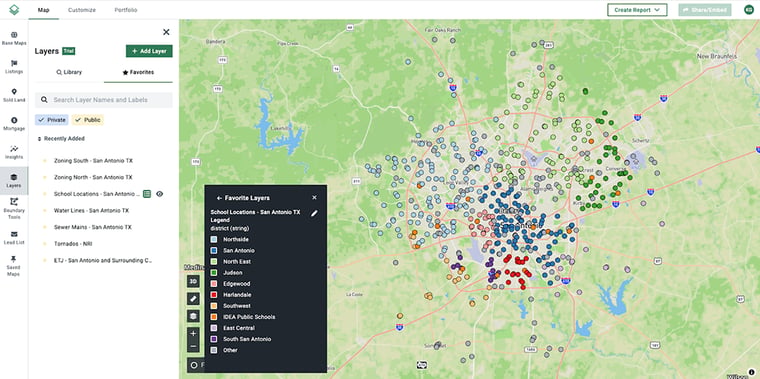Zoom in on the map
This screenshot has width=760, height=379.
[x=193, y=333]
